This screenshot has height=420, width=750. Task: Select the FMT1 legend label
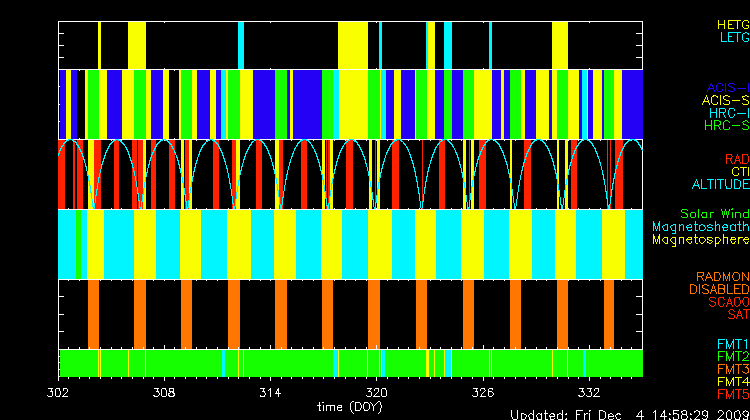(732, 343)
